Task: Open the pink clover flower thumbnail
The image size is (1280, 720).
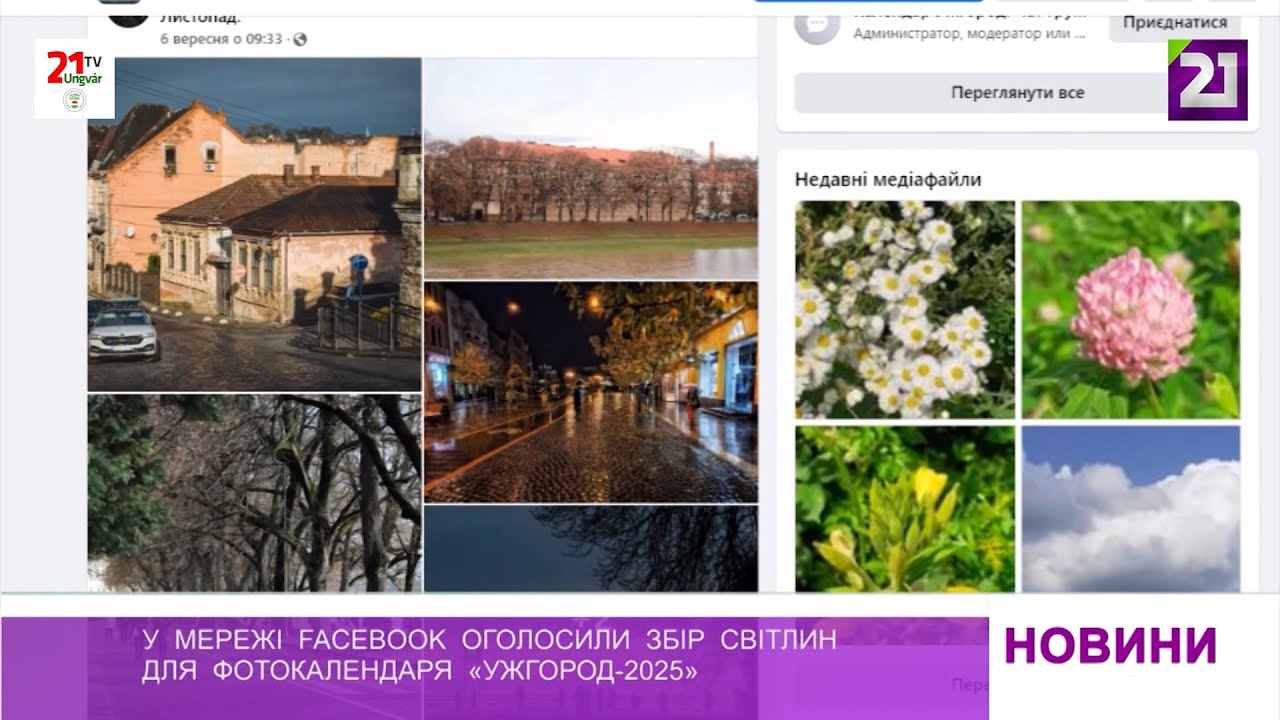Action: point(1130,309)
